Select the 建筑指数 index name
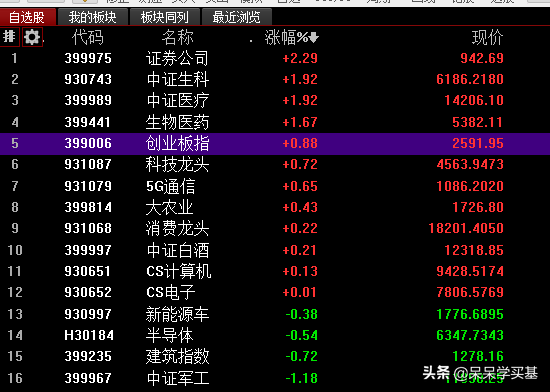This screenshot has width=550, height=392. click(x=177, y=357)
